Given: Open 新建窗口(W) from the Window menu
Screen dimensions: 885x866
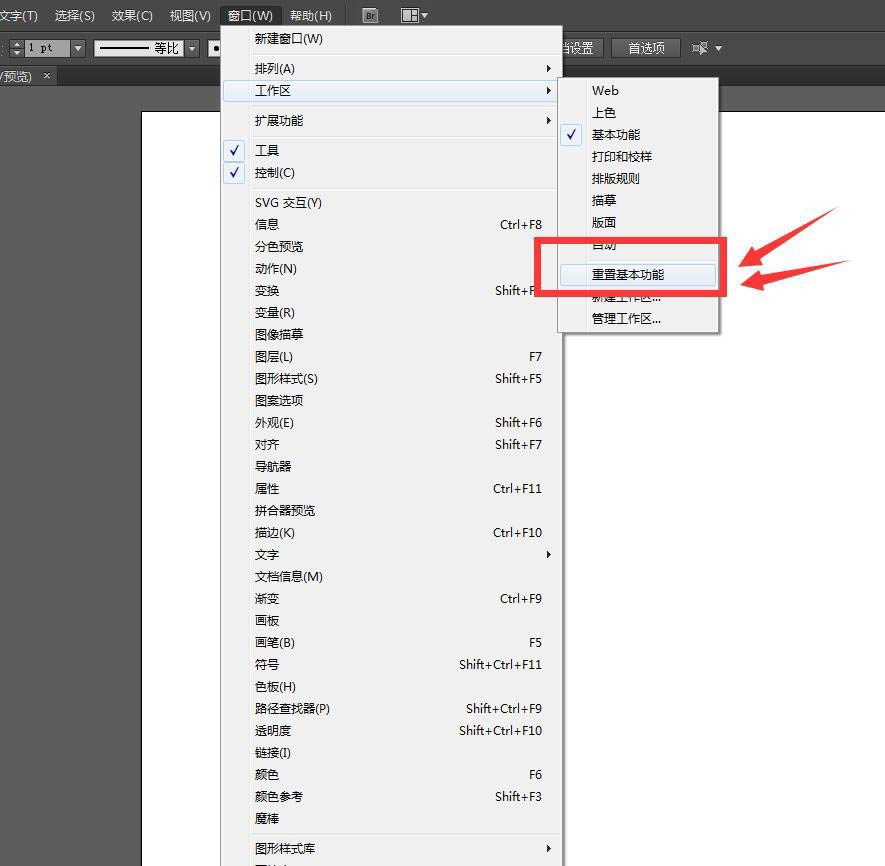Looking at the screenshot, I should (290, 38).
